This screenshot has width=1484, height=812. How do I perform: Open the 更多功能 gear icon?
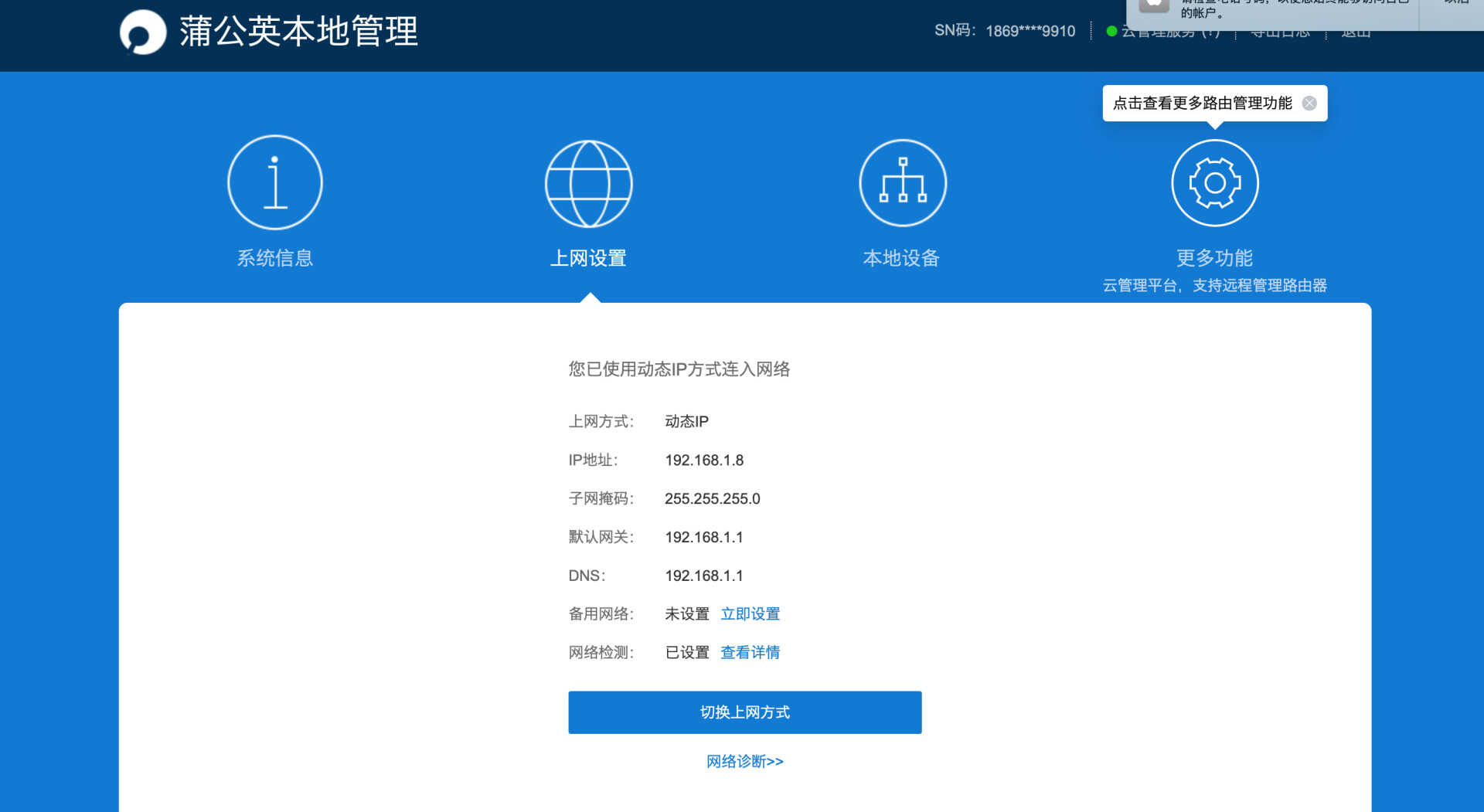pyautogui.click(x=1215, y=183)
